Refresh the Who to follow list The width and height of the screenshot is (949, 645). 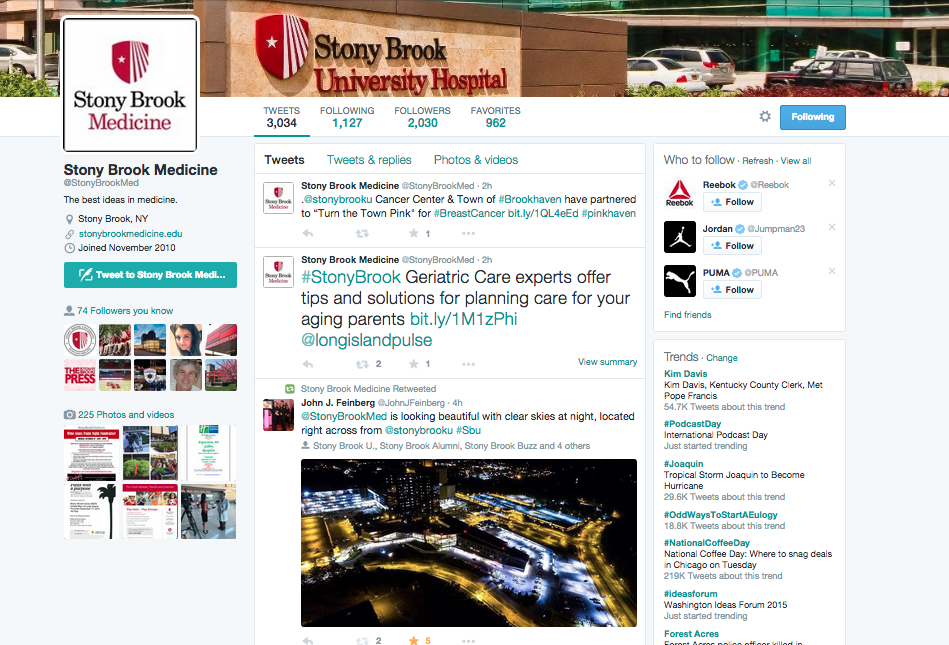click(x=758, y=161)
